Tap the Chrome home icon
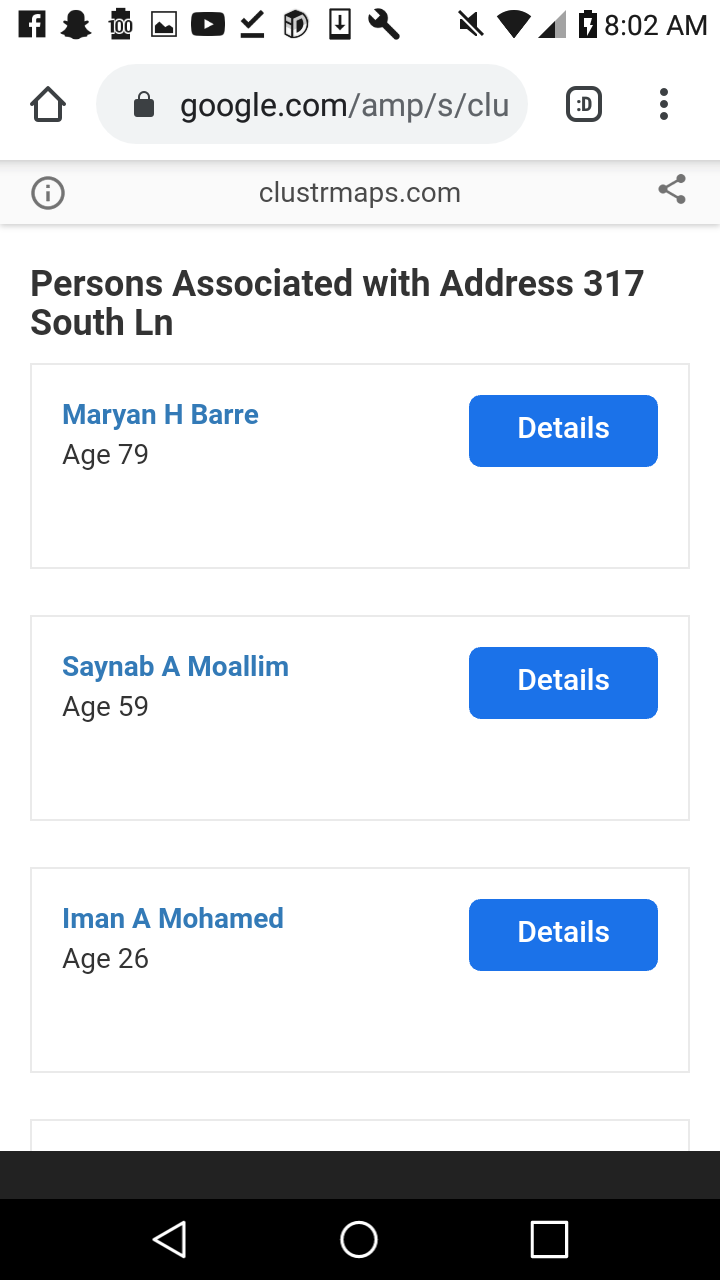The height and width of the screenshot is (1280, 720). pyautogui.click(x=48, y=105)
